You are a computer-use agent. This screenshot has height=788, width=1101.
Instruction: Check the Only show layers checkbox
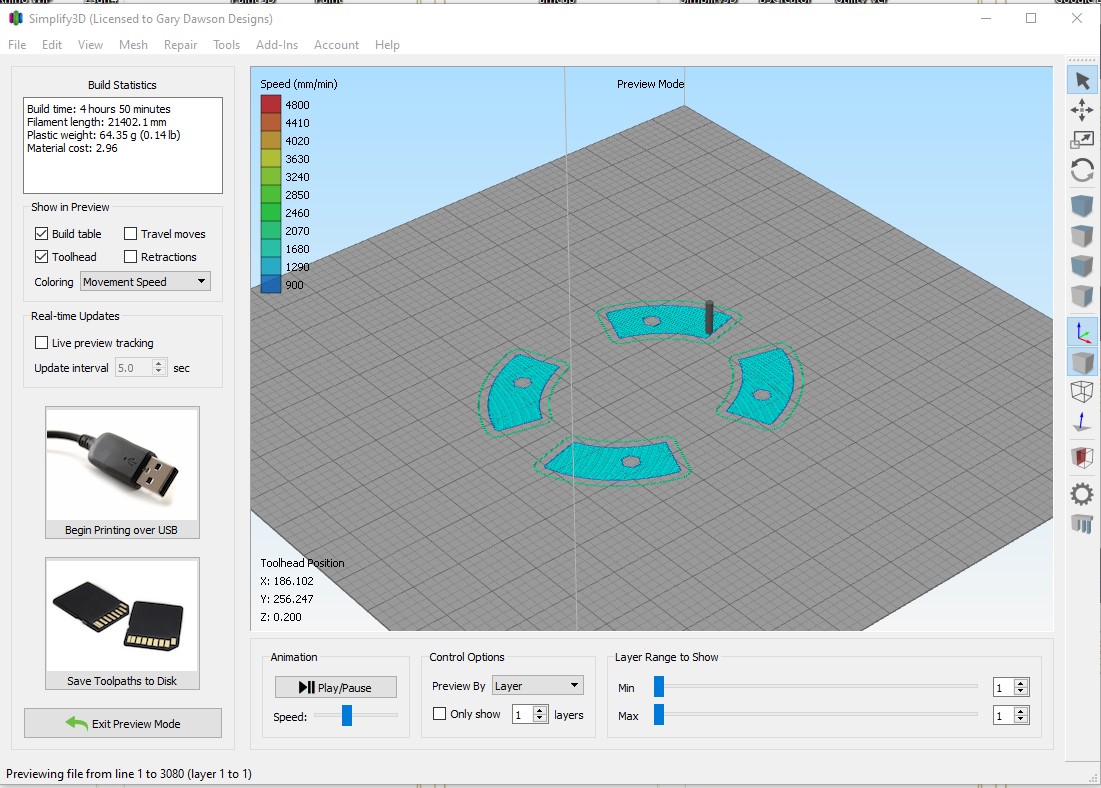click(x=440, y=714)
